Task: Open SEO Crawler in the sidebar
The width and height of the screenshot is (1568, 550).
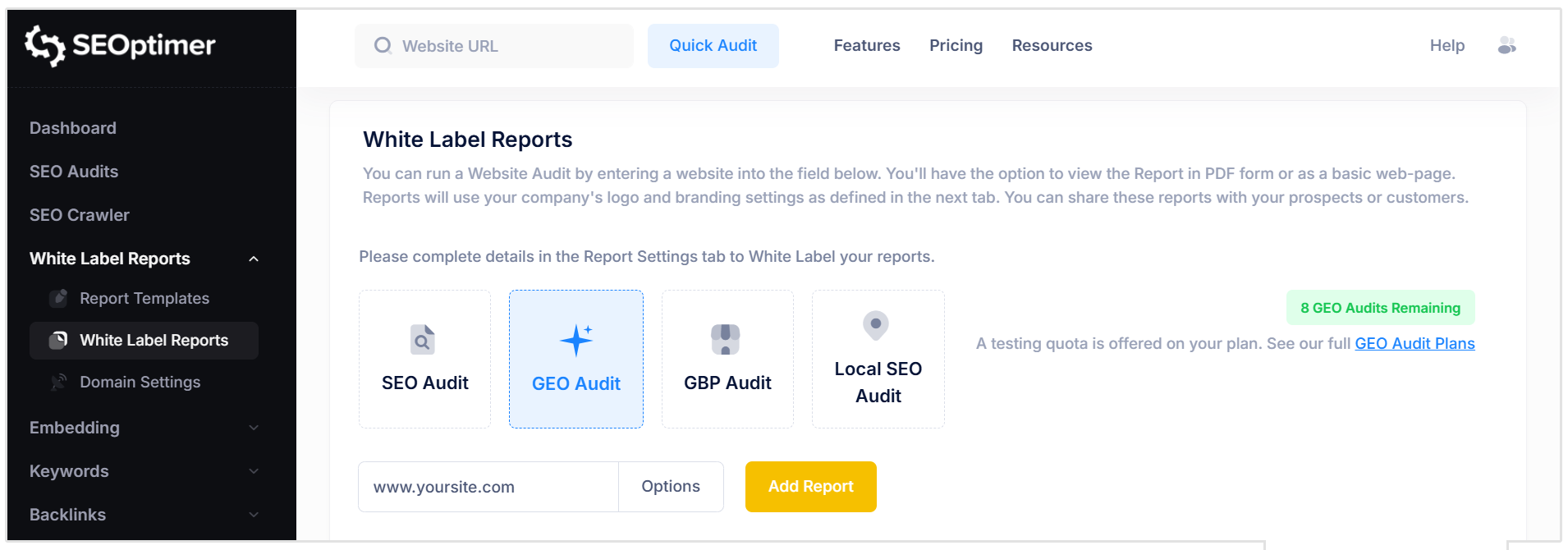Action: click(80, 215)
